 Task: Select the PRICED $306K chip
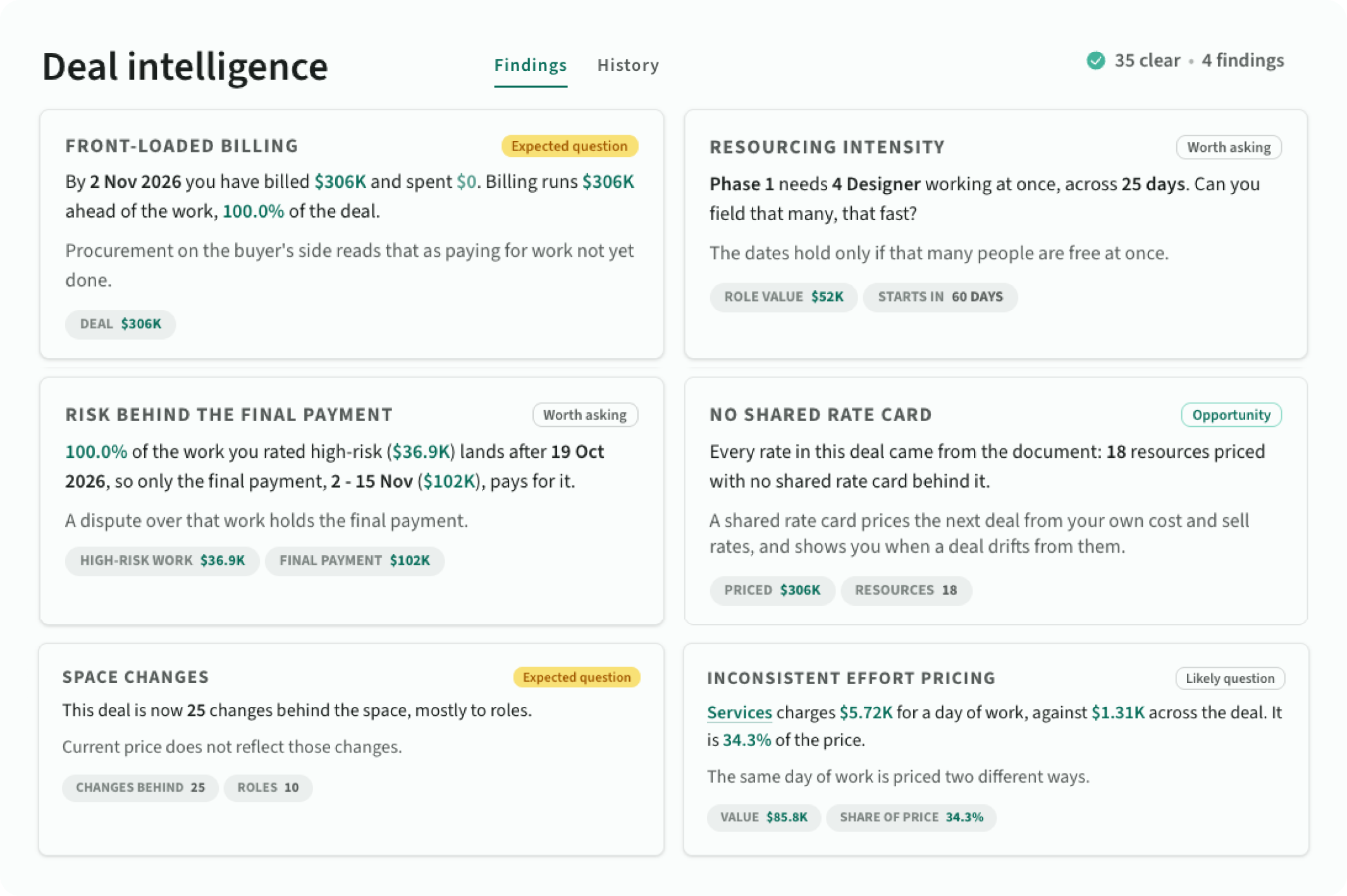(x=772, y=591)
